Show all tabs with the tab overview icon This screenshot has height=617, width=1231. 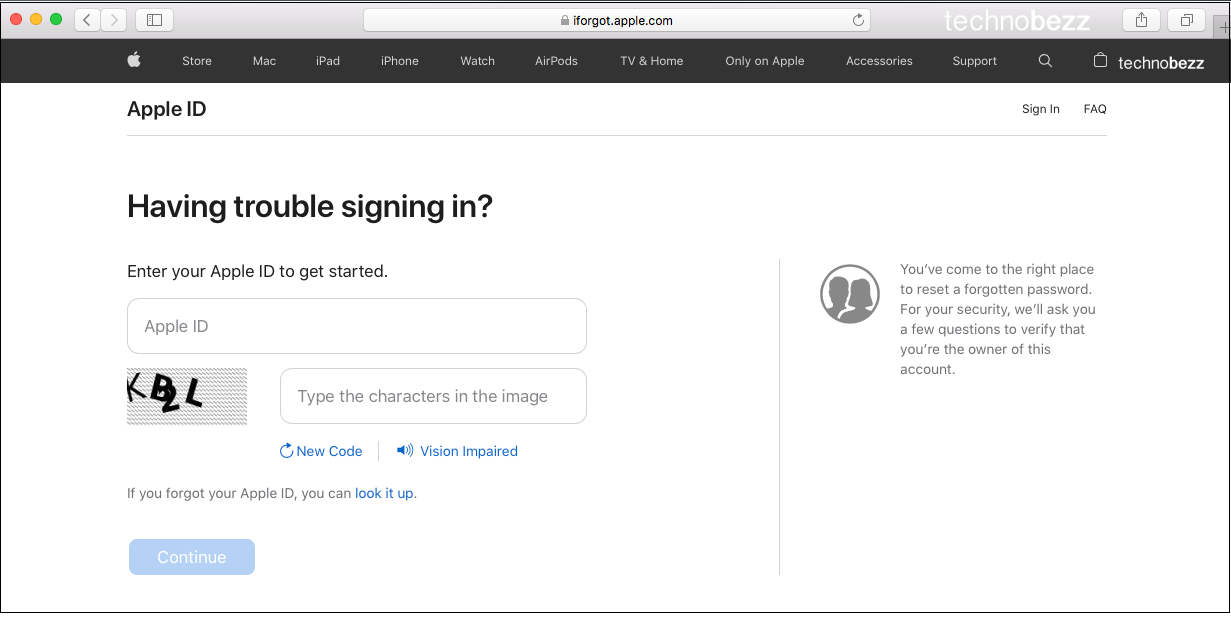1186,20
